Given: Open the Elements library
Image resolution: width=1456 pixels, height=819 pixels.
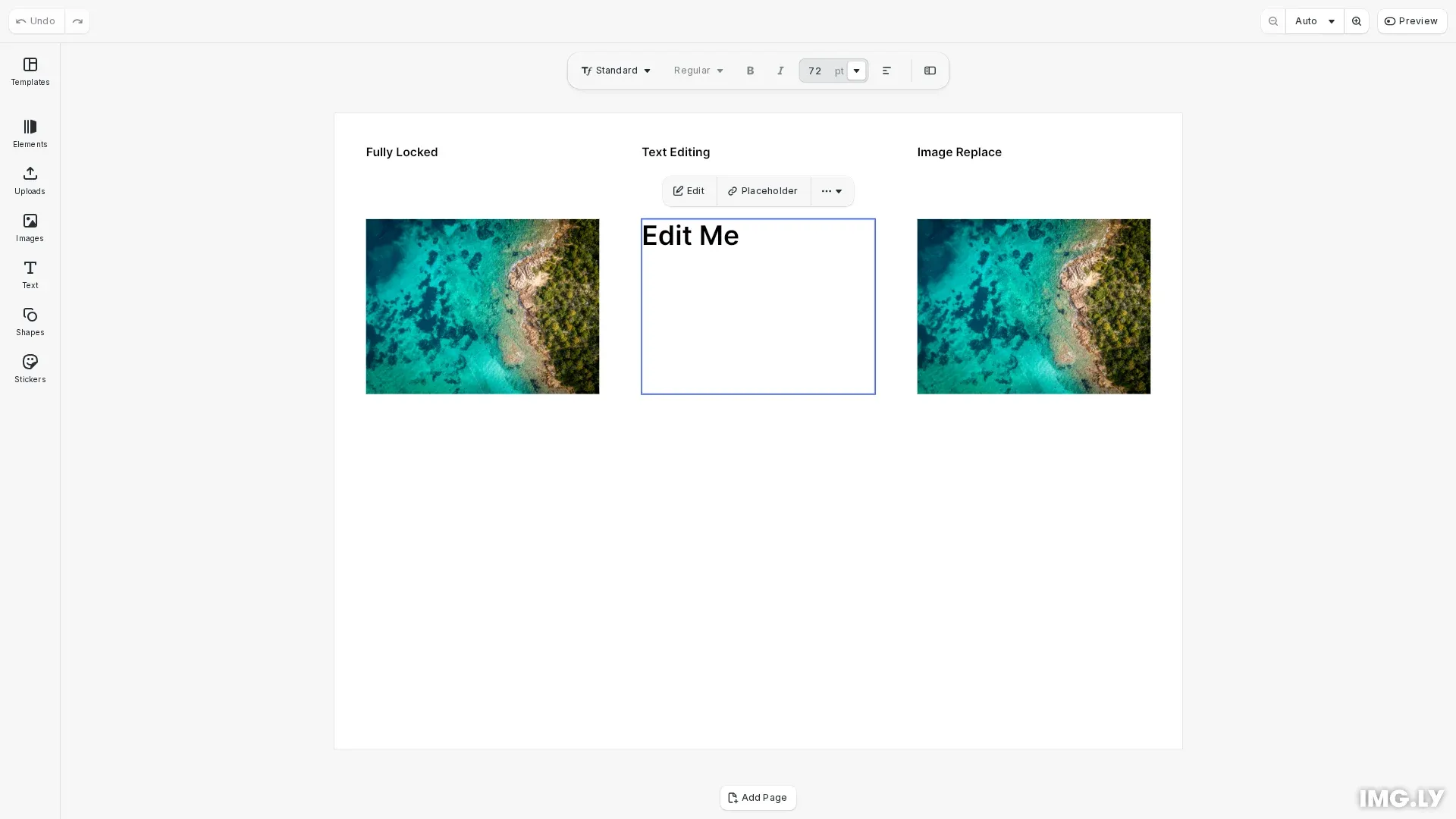Looking at the screenshot, I should point(30,133).
